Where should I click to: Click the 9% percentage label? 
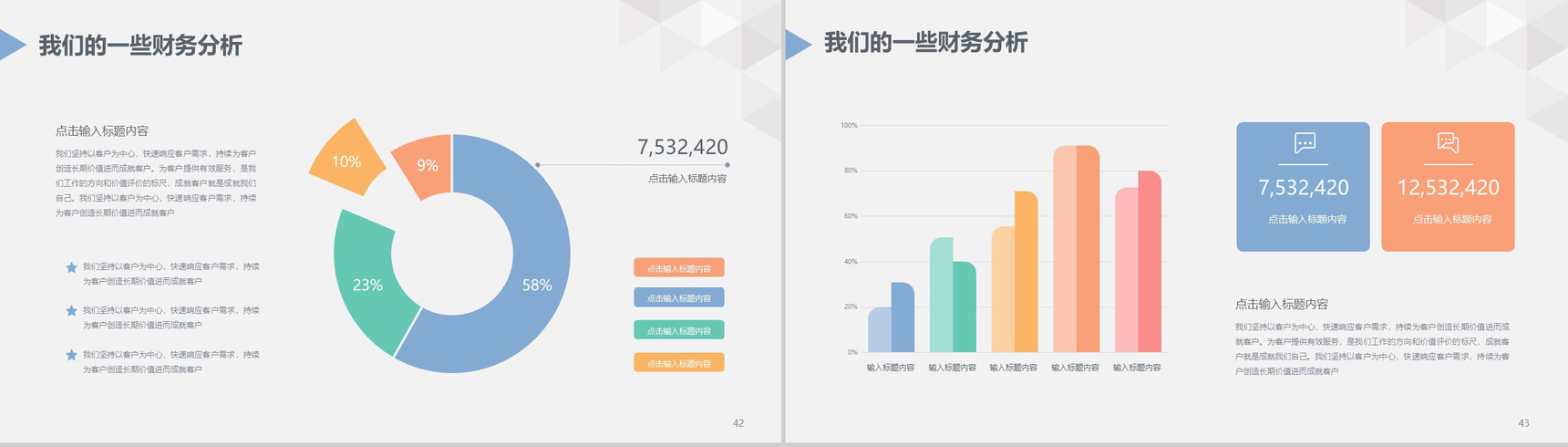(428, 165)
